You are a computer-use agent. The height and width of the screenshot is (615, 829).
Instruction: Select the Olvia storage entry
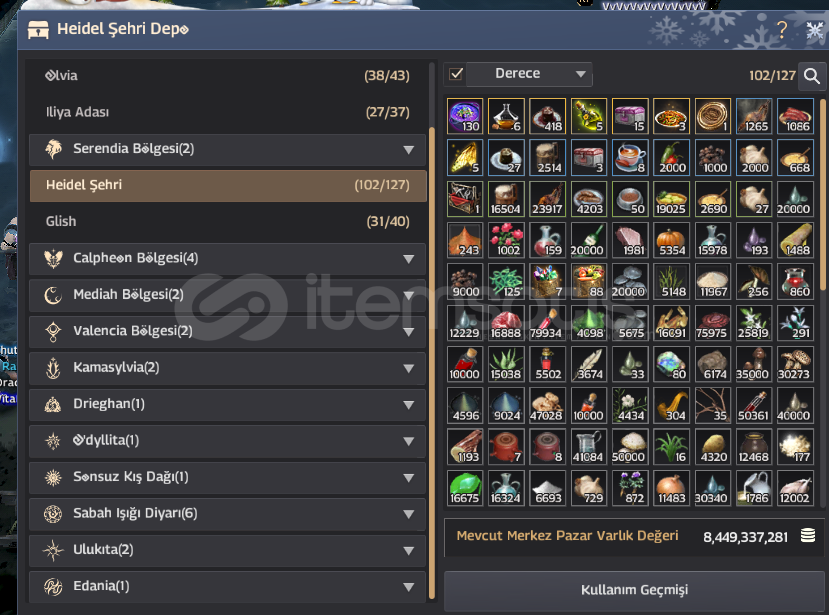click(x=227, y=76)
